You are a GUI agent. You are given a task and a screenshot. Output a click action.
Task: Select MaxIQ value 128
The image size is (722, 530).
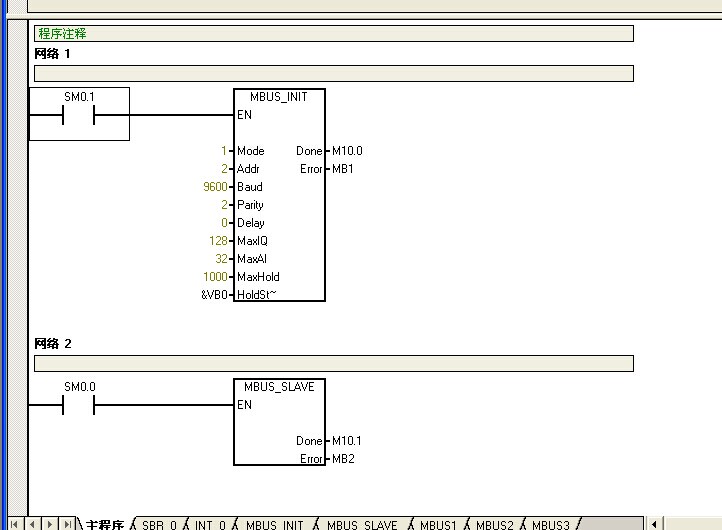[218, 241]
